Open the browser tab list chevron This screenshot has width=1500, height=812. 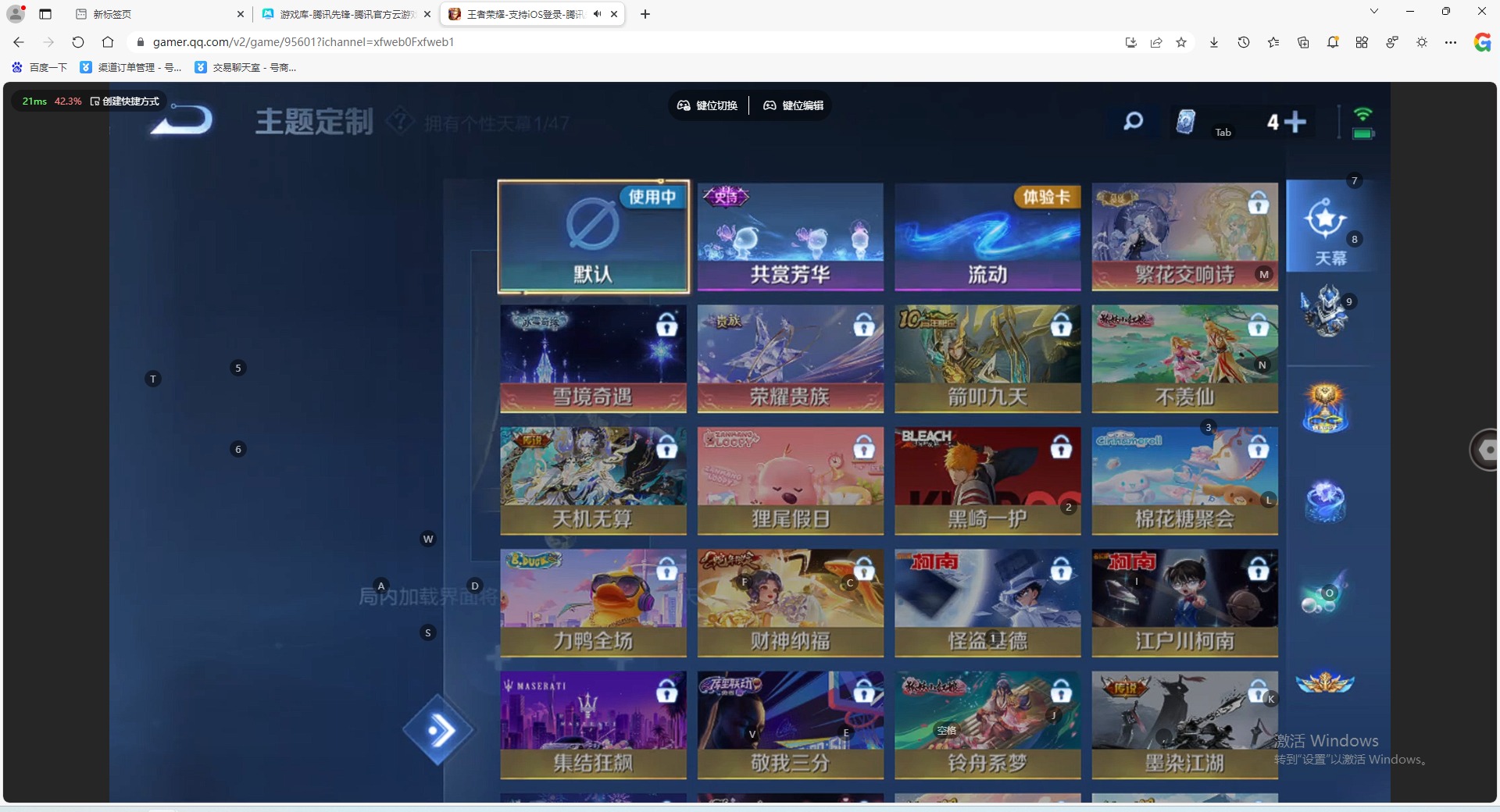(1373, 11)
